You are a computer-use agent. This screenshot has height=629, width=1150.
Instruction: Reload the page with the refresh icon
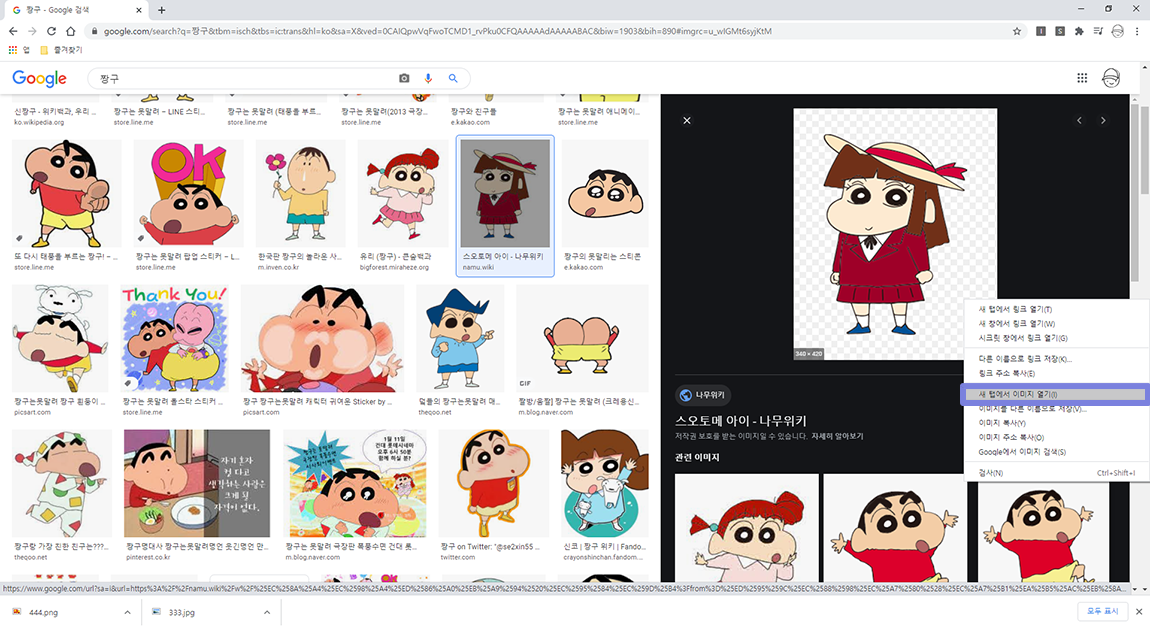pos(51,31)
